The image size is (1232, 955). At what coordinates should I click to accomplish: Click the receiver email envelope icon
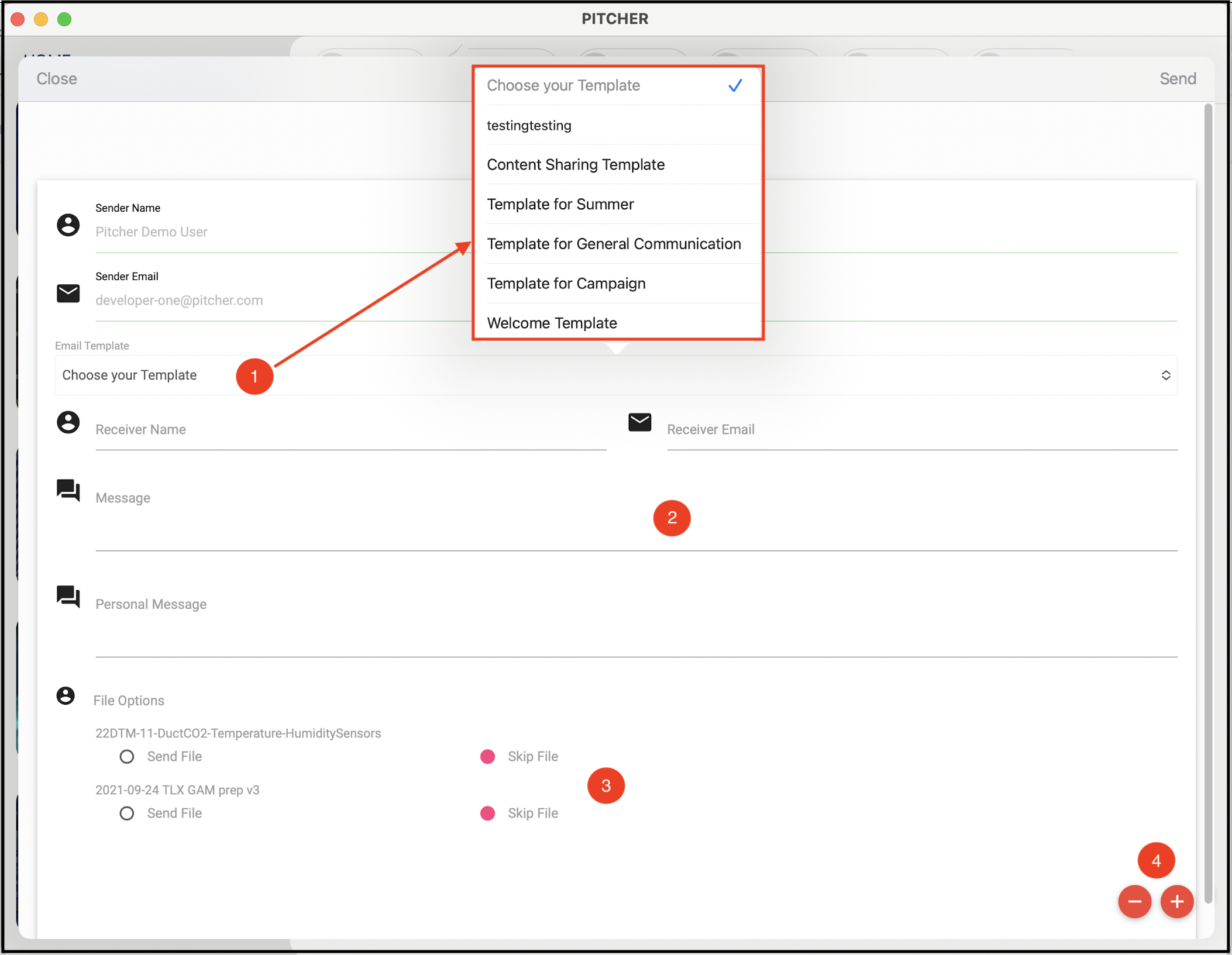point(640,422)
